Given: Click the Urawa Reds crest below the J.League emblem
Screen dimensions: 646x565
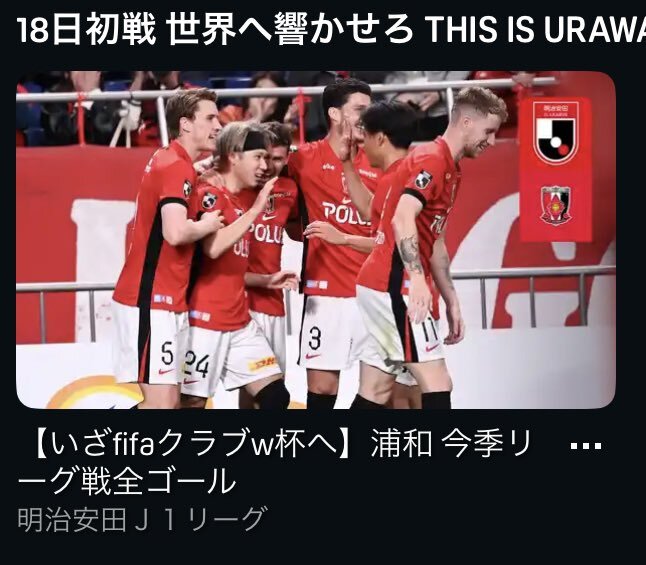Looking at the screenshot, I should tap(555, 205).
